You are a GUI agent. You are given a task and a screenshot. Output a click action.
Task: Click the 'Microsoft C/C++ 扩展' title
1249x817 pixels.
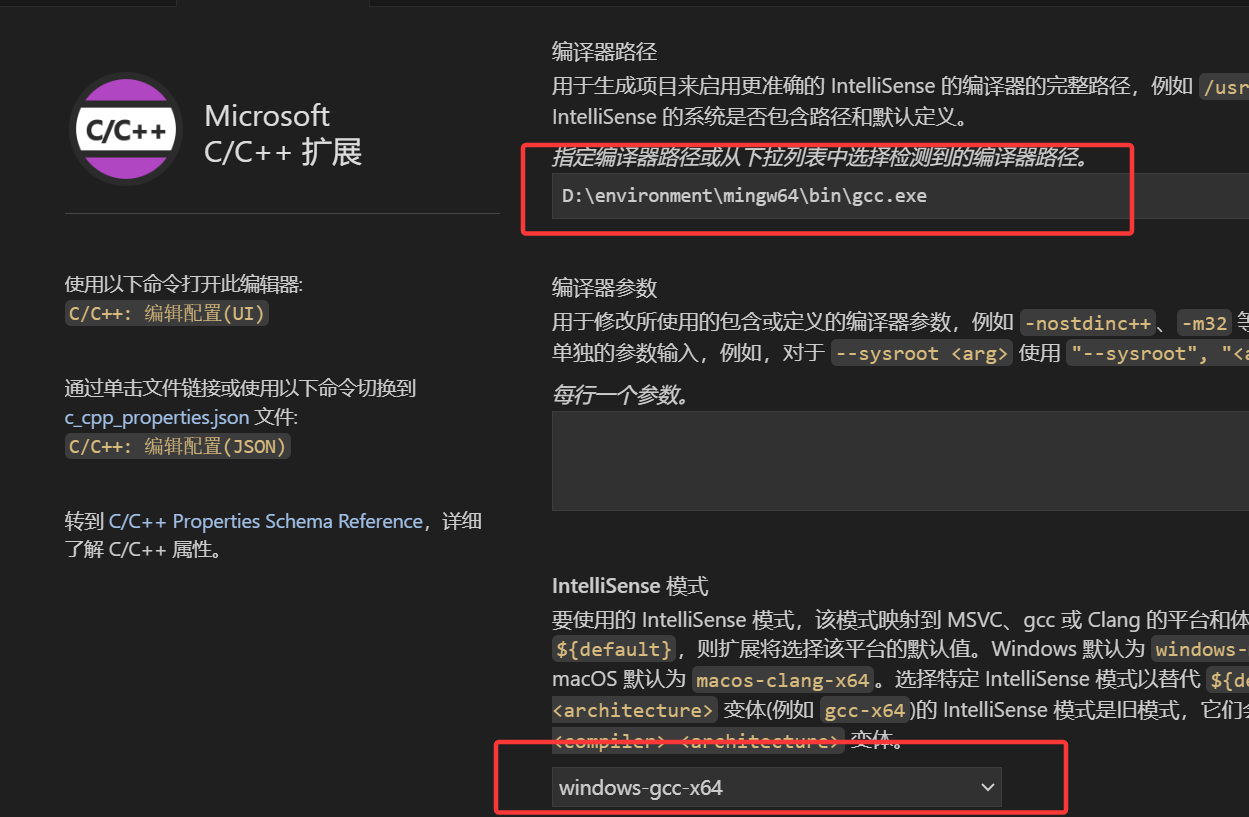283,133
